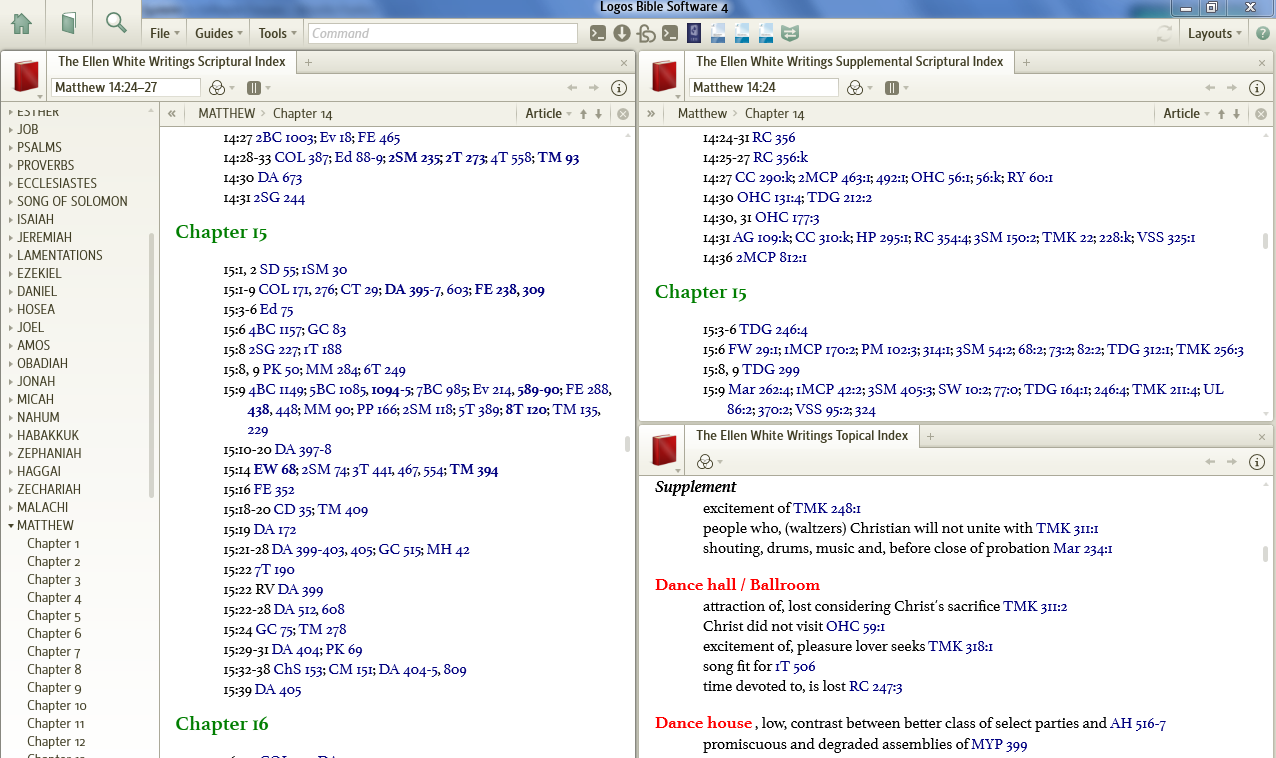This screenshot has height=758, width=1276.
Task: Show information for the Topical Index resource
Action: coord(1257,462)
